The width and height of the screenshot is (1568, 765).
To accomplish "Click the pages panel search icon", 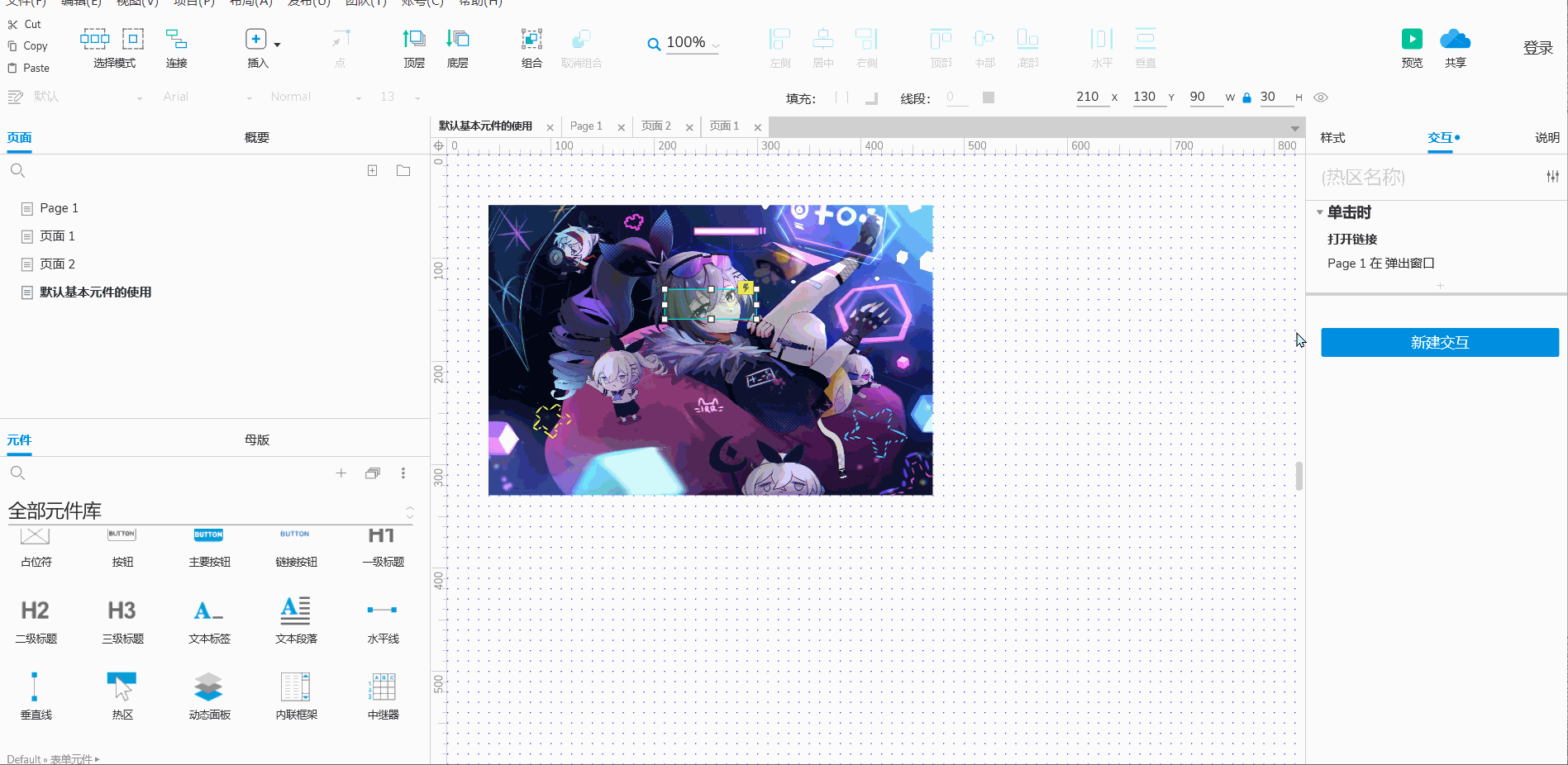I will point(17,170).
